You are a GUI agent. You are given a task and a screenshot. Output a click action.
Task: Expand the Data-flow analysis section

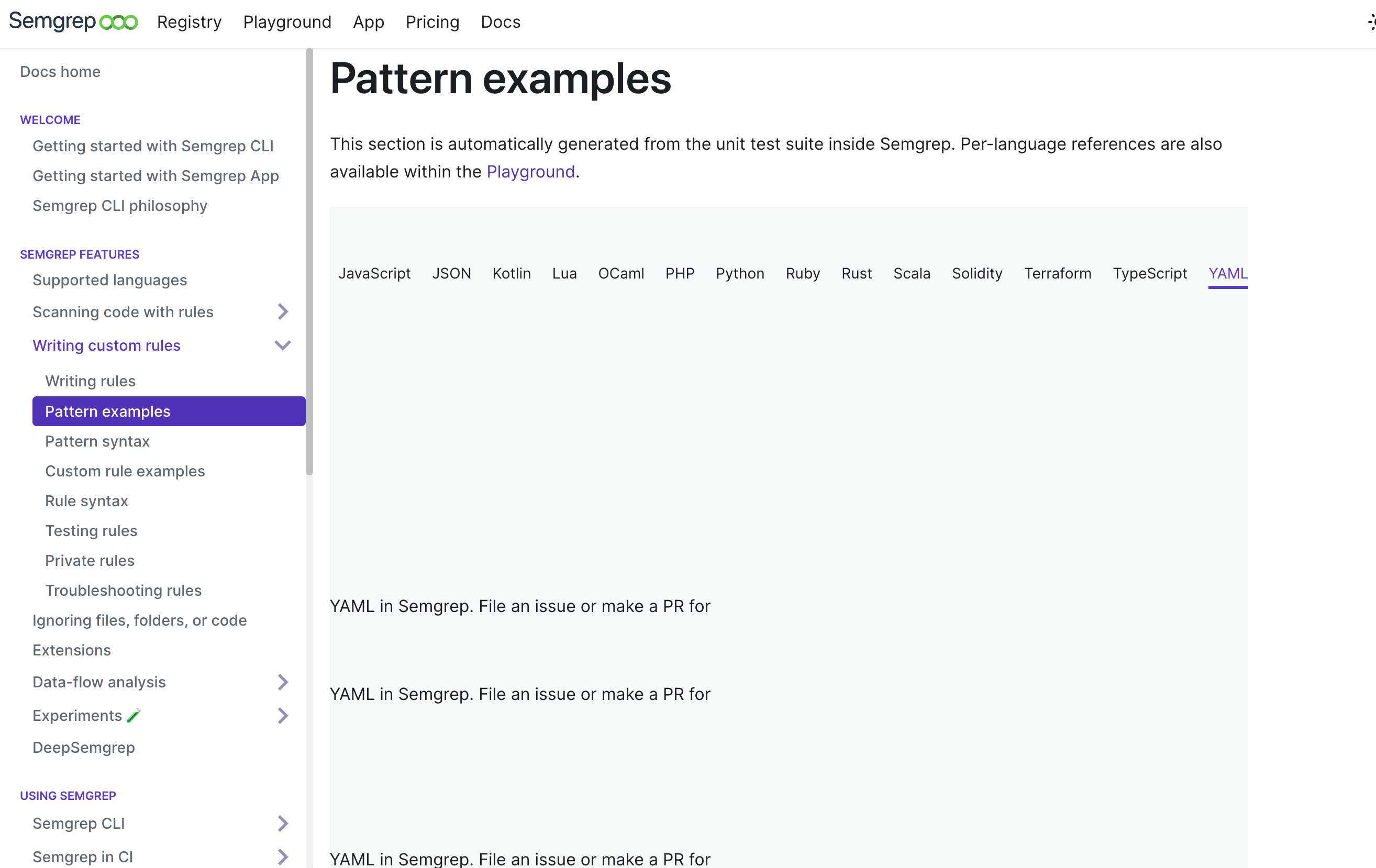click(x=282, y=682)
